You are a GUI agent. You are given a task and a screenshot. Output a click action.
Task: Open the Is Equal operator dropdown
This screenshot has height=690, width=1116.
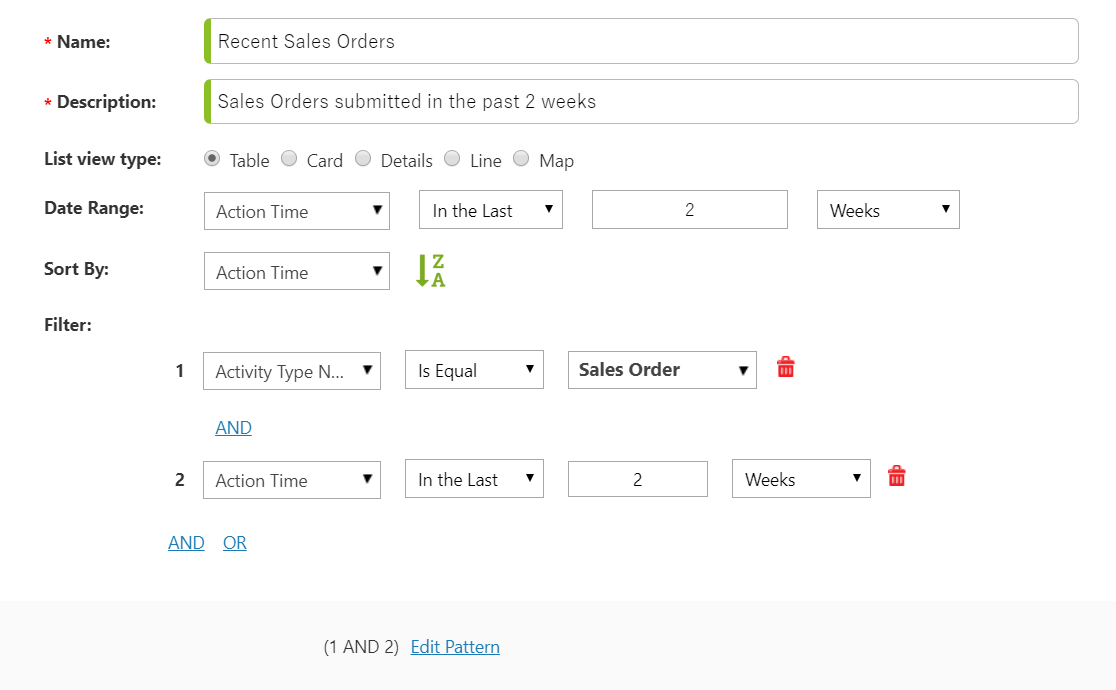click(x=474, y=369)
